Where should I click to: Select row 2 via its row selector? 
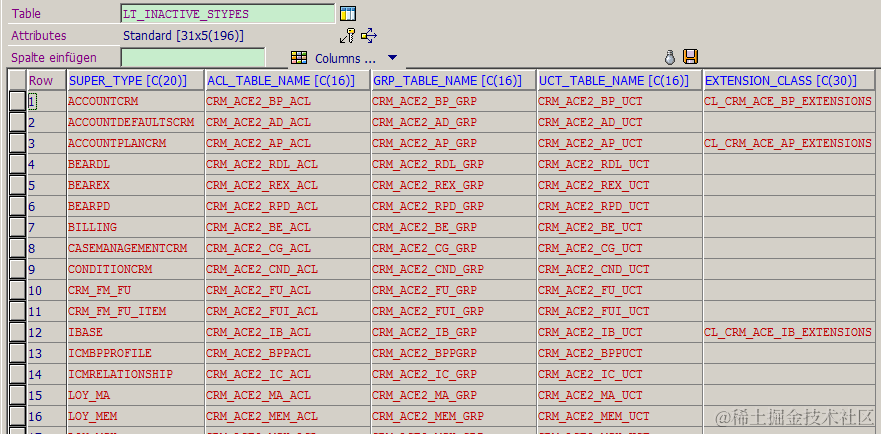pyautogui.click(x=17, y=123)
